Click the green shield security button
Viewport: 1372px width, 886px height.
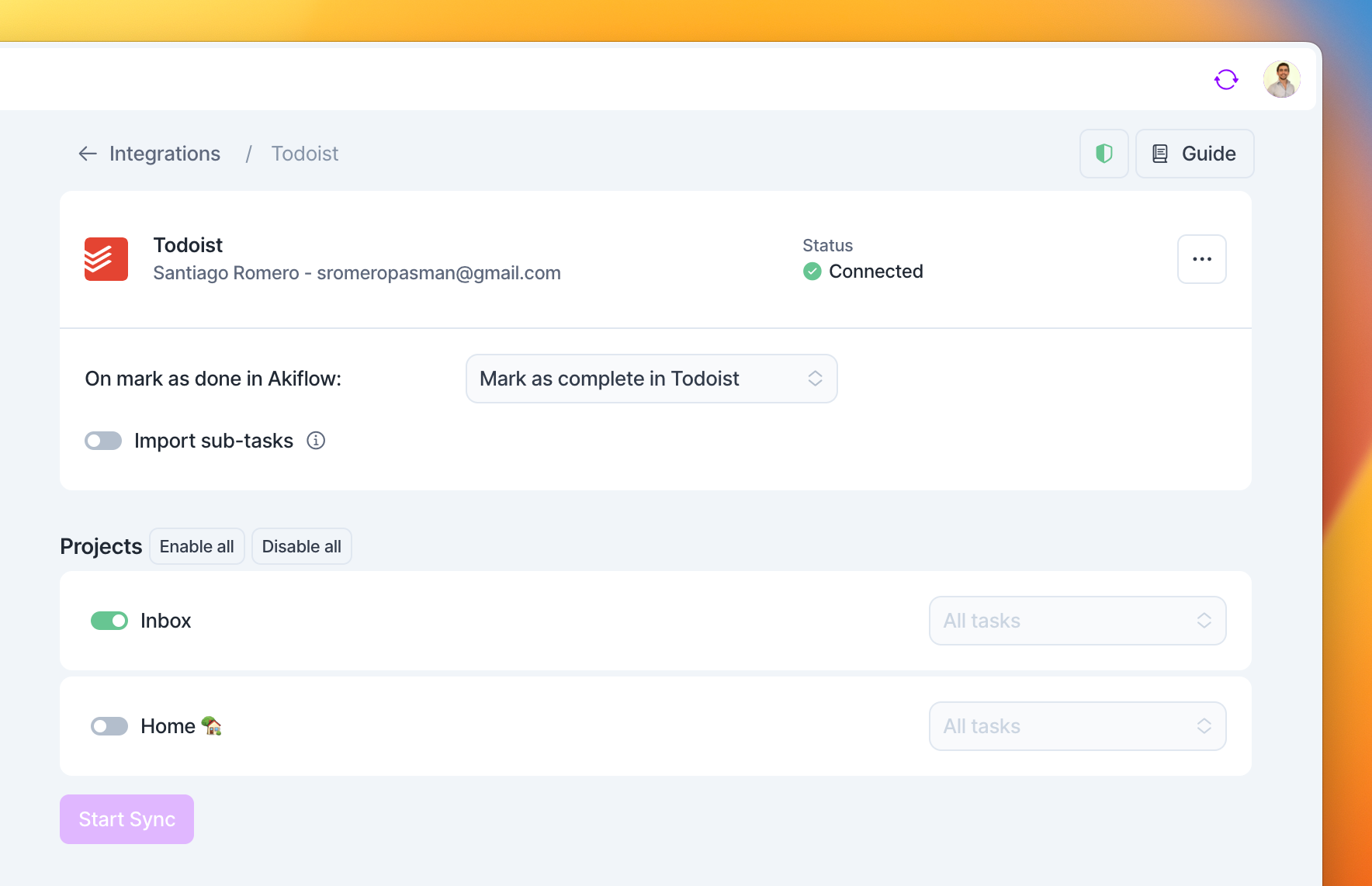[x=1104, y=154]
